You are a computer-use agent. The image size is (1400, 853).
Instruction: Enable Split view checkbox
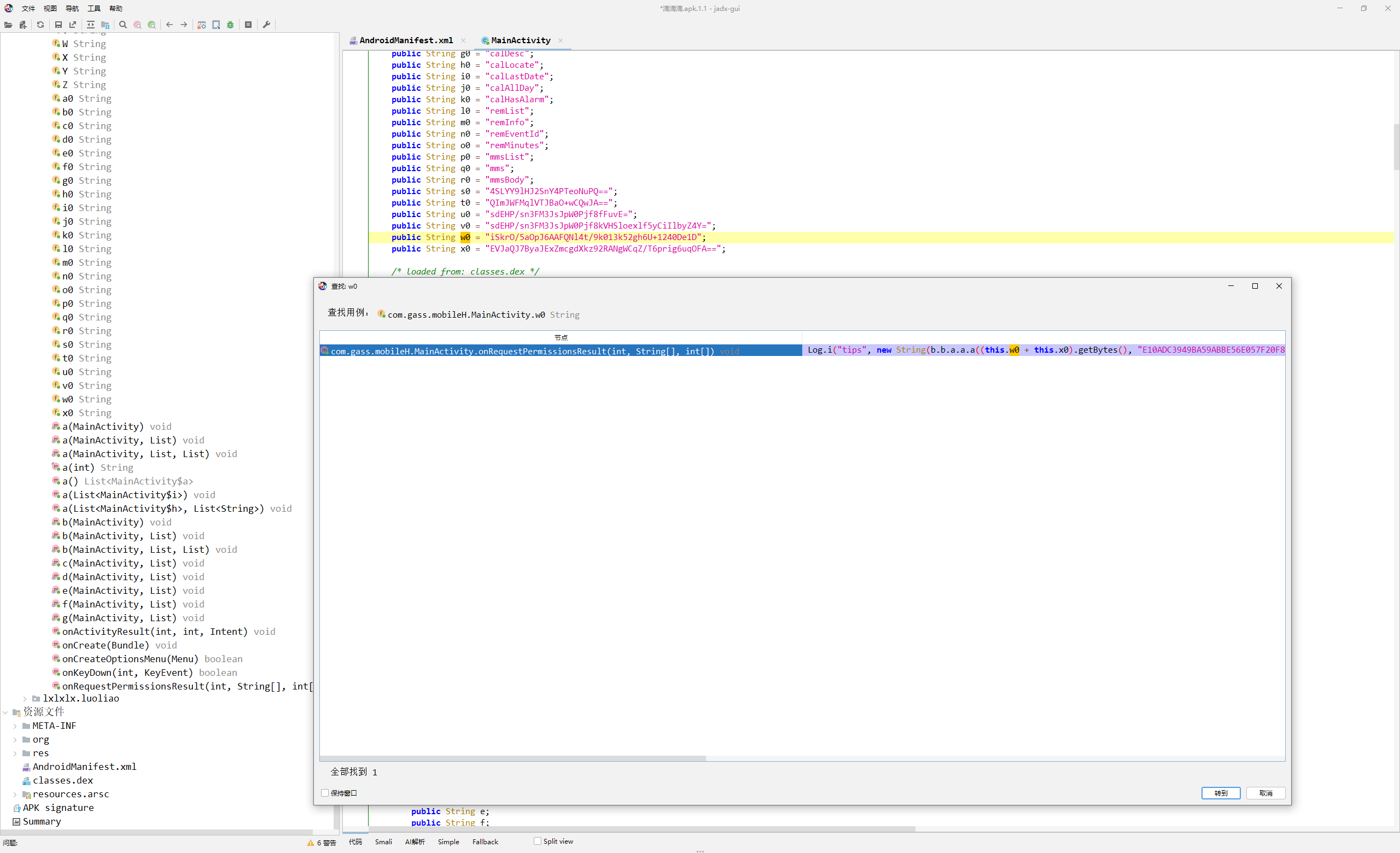(538, 841)
